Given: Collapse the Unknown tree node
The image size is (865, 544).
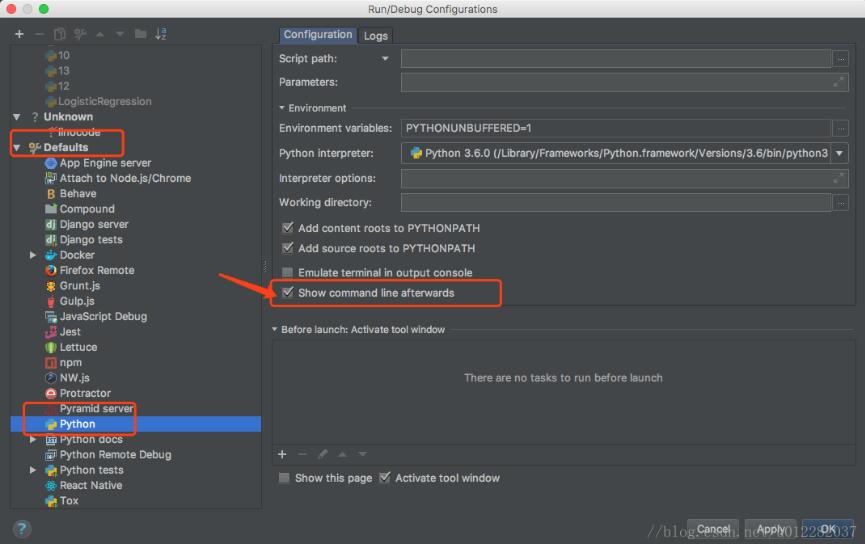Looking at the screenshot, I should click(17, 117).
